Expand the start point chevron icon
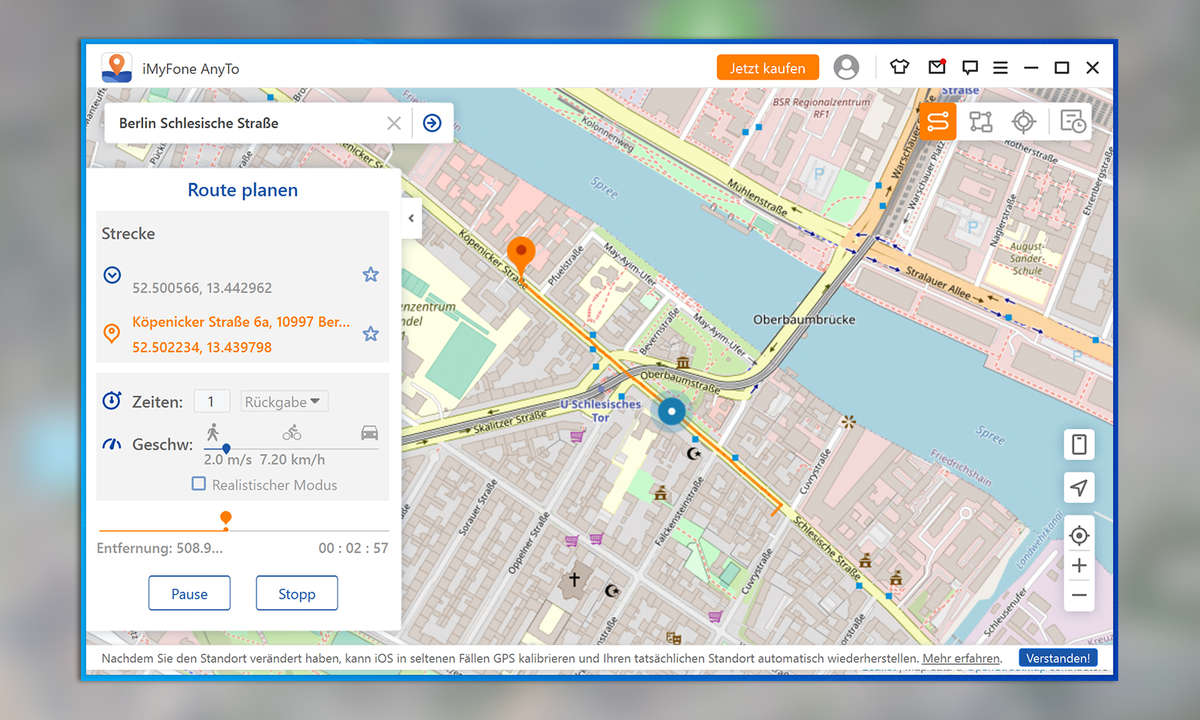Viewport: 1200px width, 720px height. (x=113, y=274)
